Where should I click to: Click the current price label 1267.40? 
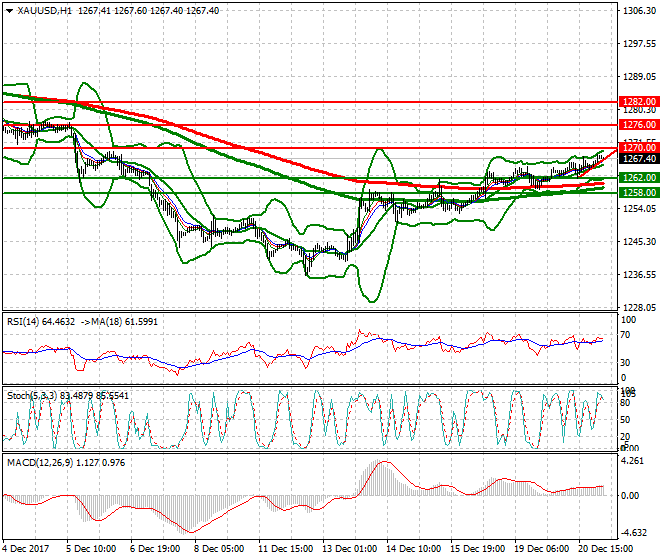639,159
